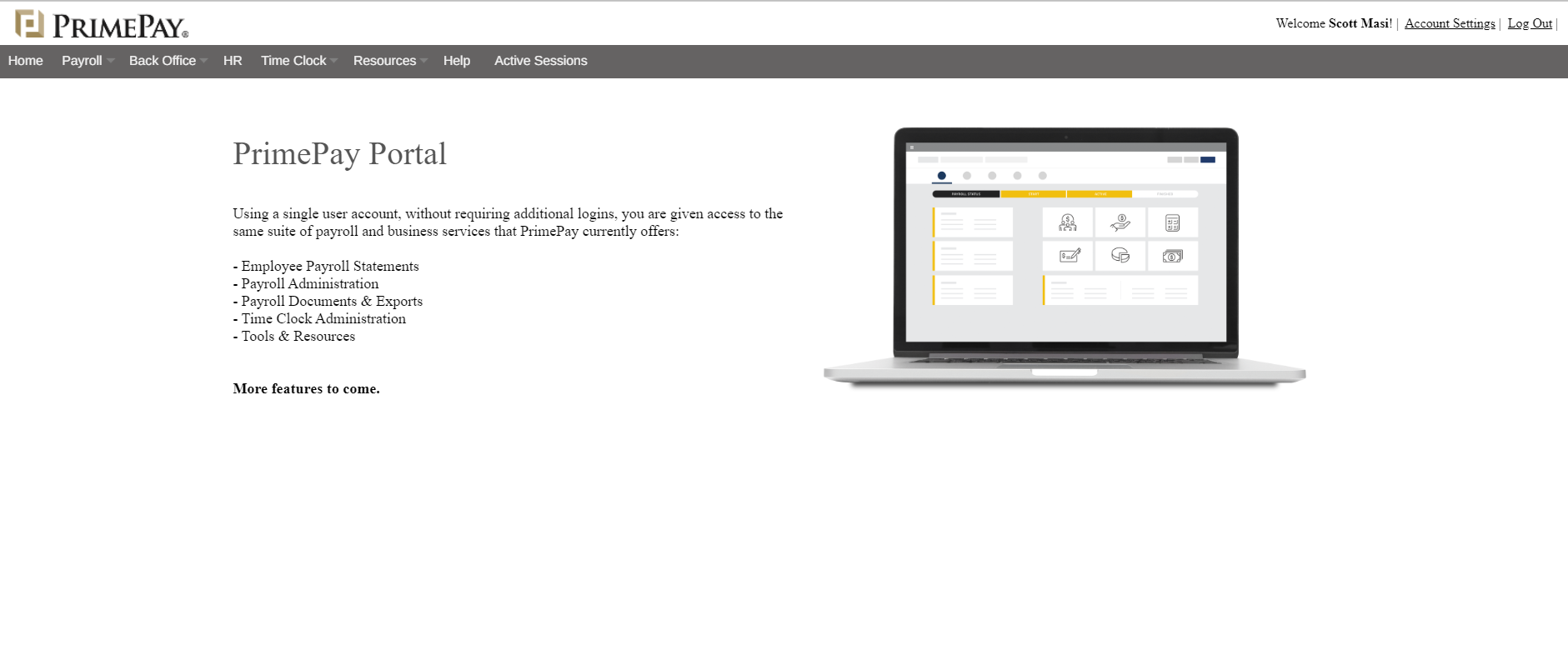Expand the Time Clock dropdown arrow

(x=334, y=61)
